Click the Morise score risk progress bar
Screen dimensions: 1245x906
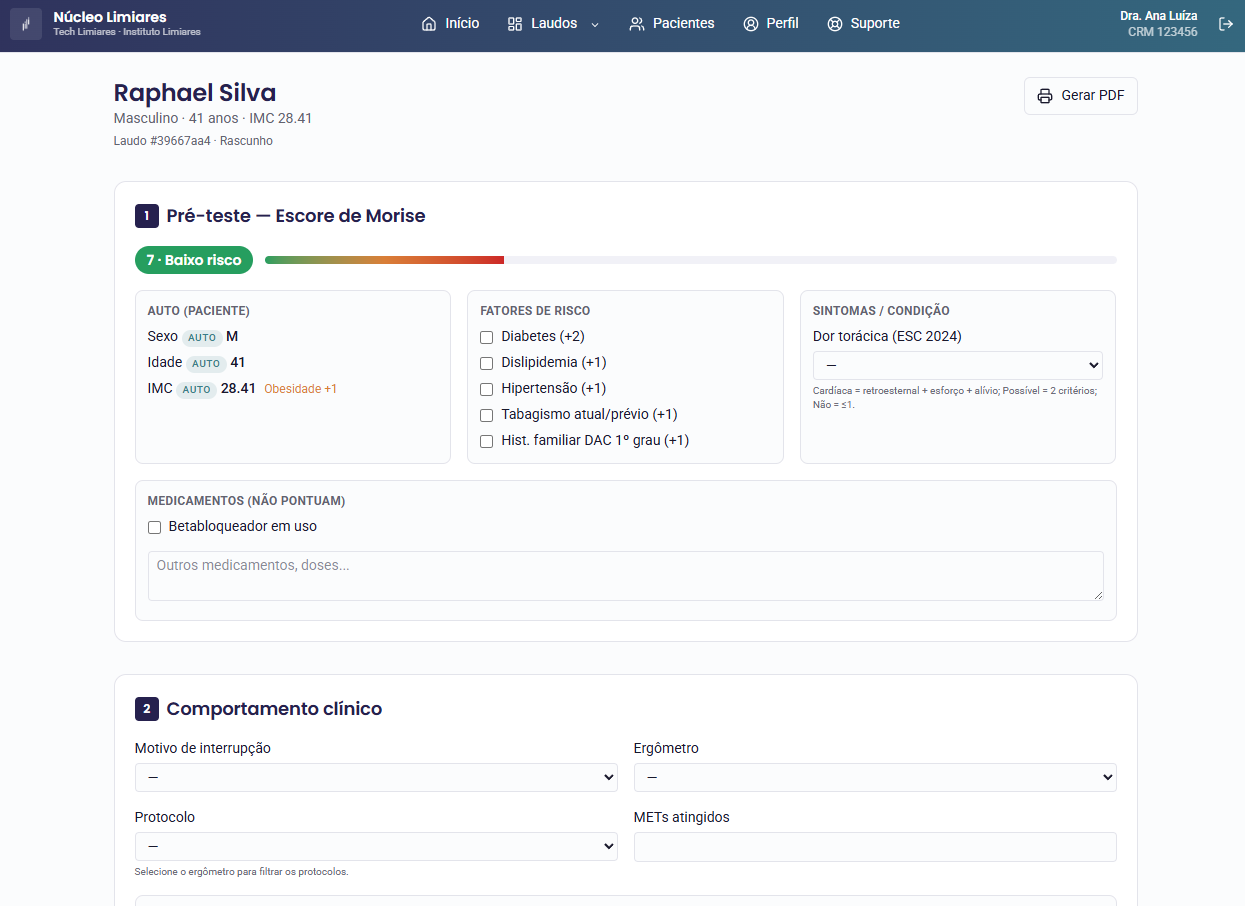(691, 260)
